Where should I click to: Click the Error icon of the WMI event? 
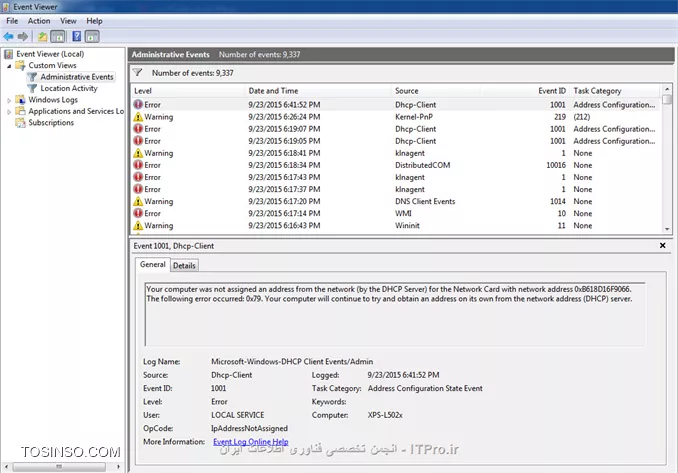[x=138, y=213]
